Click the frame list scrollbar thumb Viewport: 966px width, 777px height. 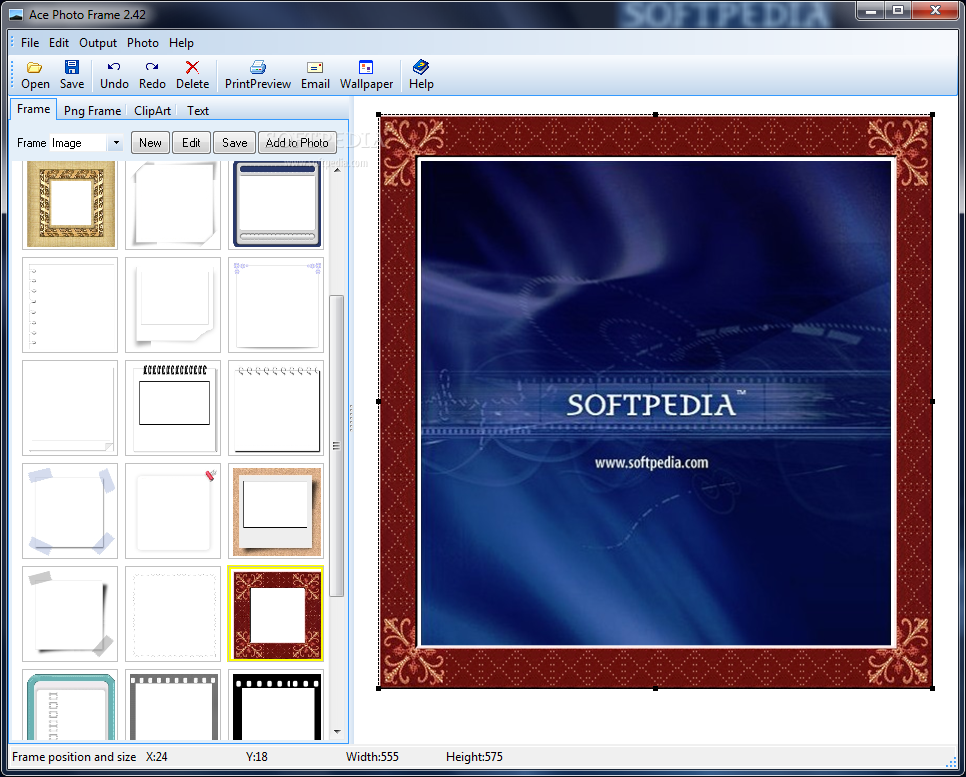point(337,446)
